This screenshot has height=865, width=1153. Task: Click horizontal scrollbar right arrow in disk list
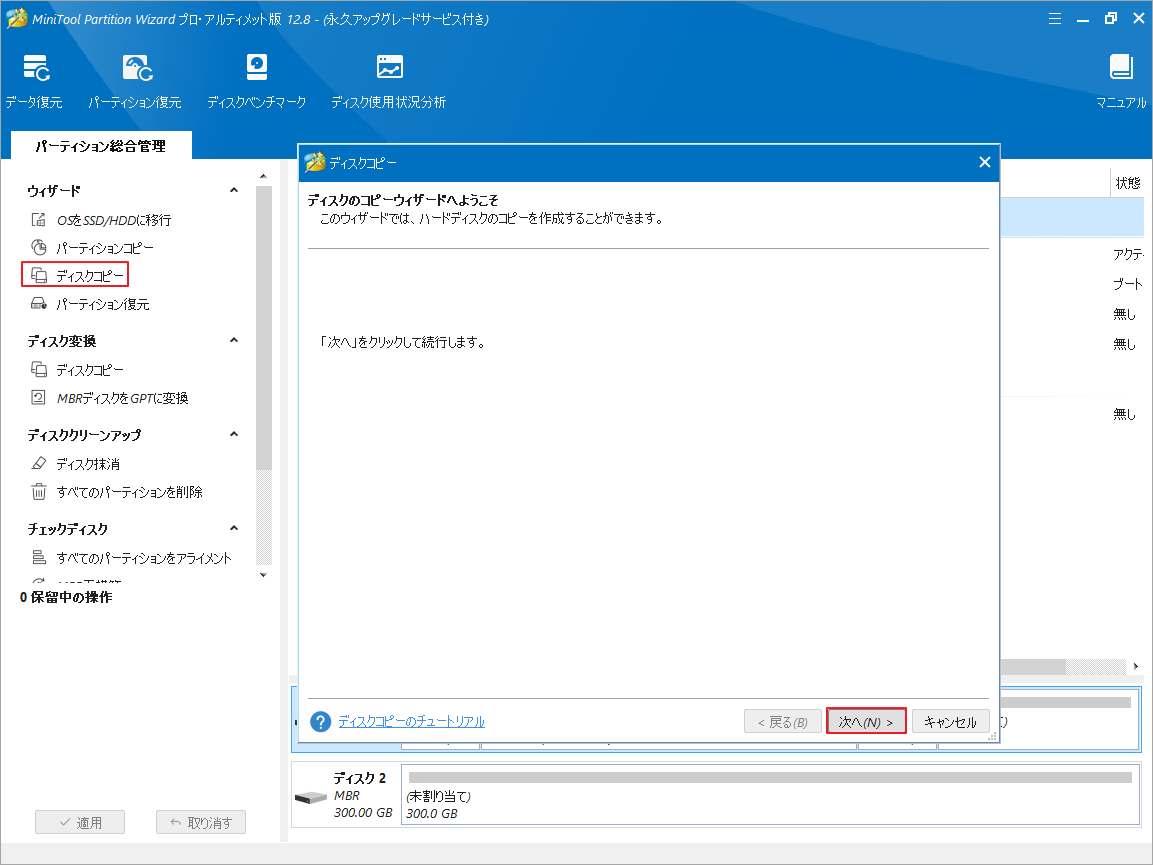pyautogui.click(x=1135, y=666)
